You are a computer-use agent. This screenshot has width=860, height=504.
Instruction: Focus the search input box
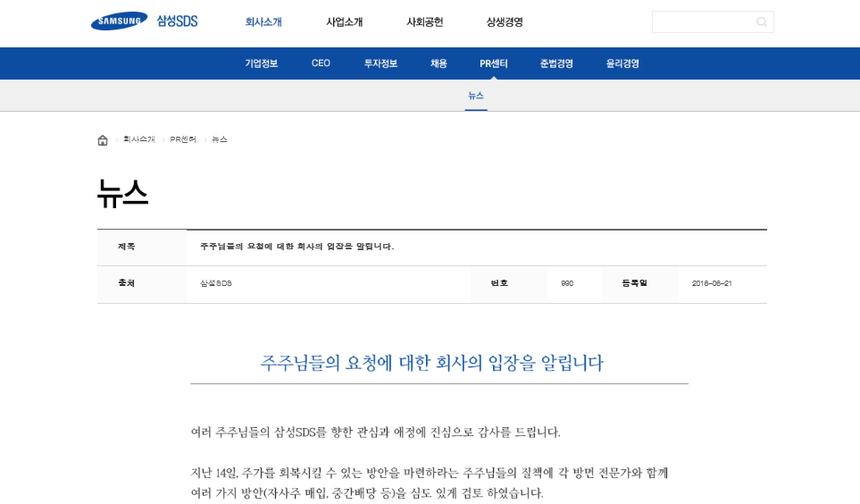click(702, 22)
